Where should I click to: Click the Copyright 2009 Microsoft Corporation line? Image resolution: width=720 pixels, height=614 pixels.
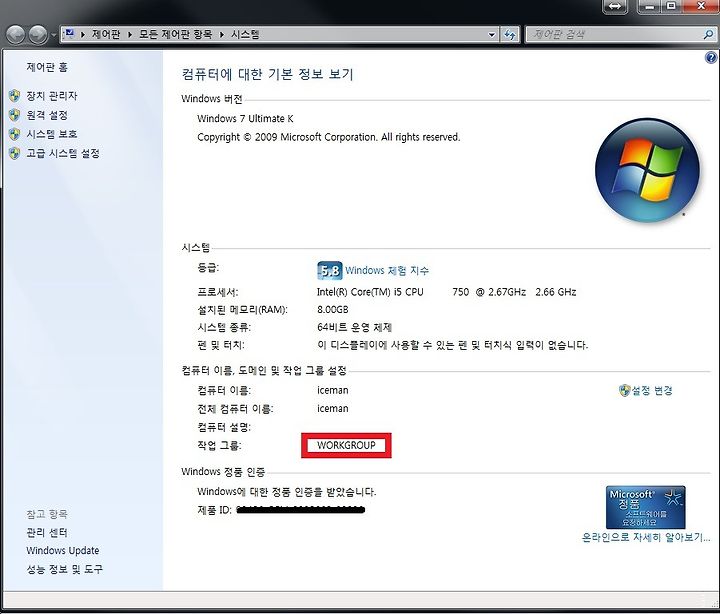[329, 137]
